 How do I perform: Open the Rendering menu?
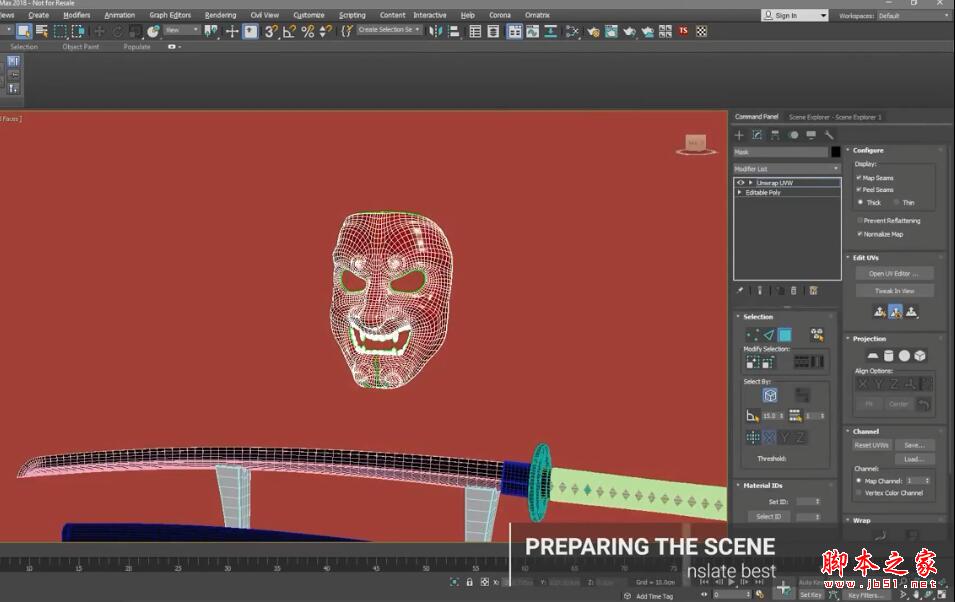click(220, 15)
